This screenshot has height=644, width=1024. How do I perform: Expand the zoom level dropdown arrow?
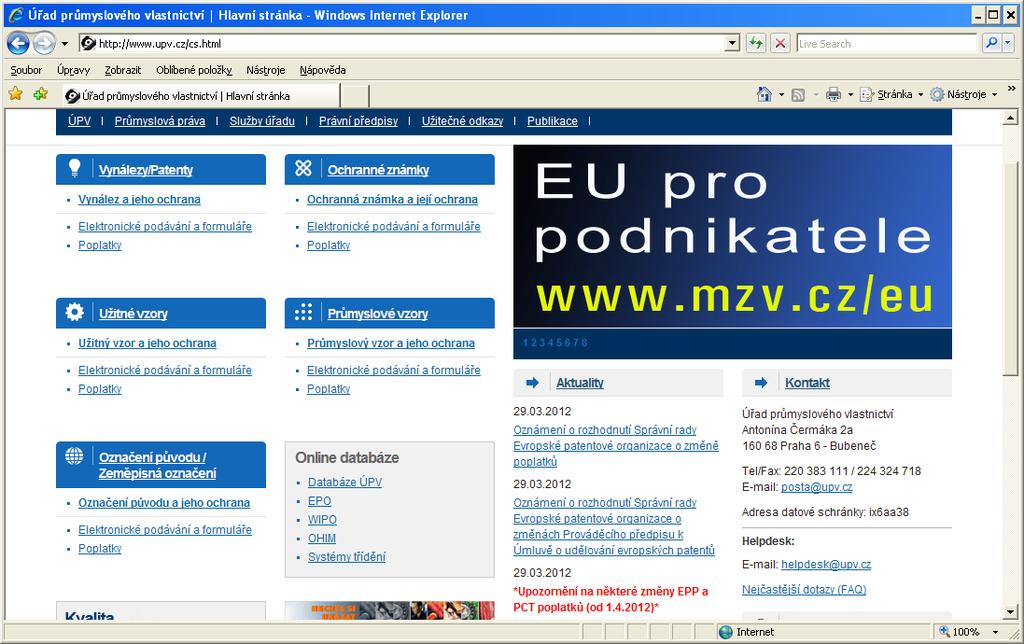point(996,632)
